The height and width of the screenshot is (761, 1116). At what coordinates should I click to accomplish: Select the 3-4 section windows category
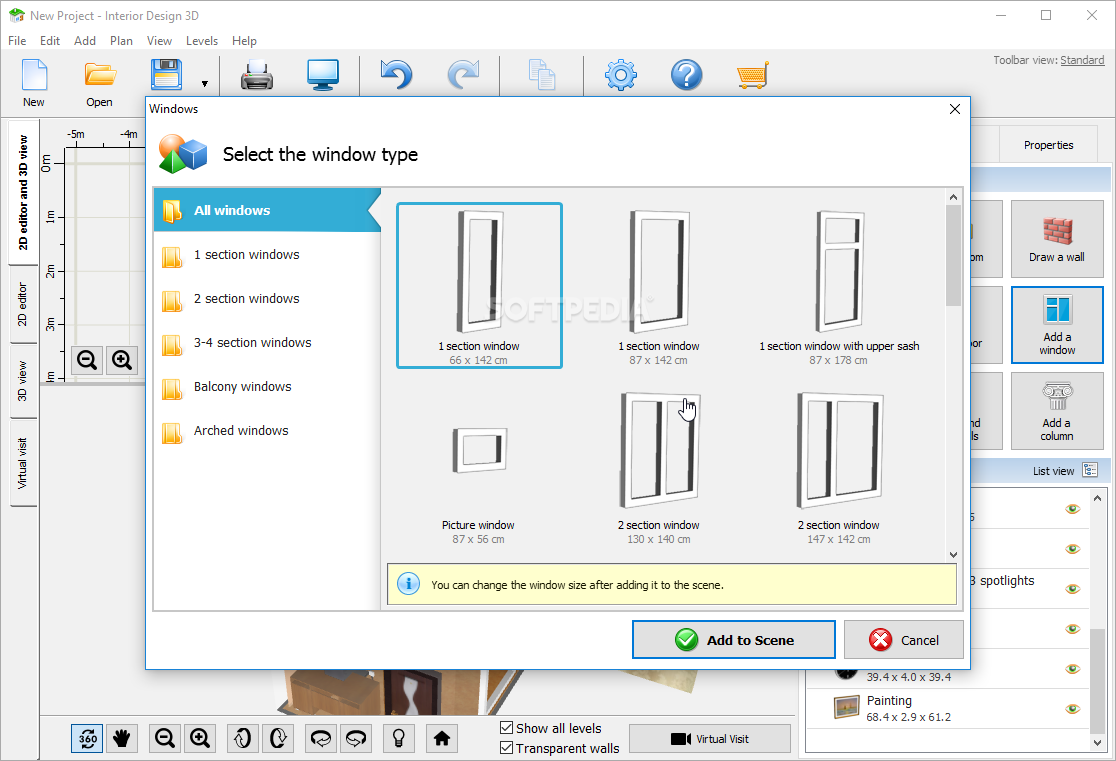coord(267,343)
